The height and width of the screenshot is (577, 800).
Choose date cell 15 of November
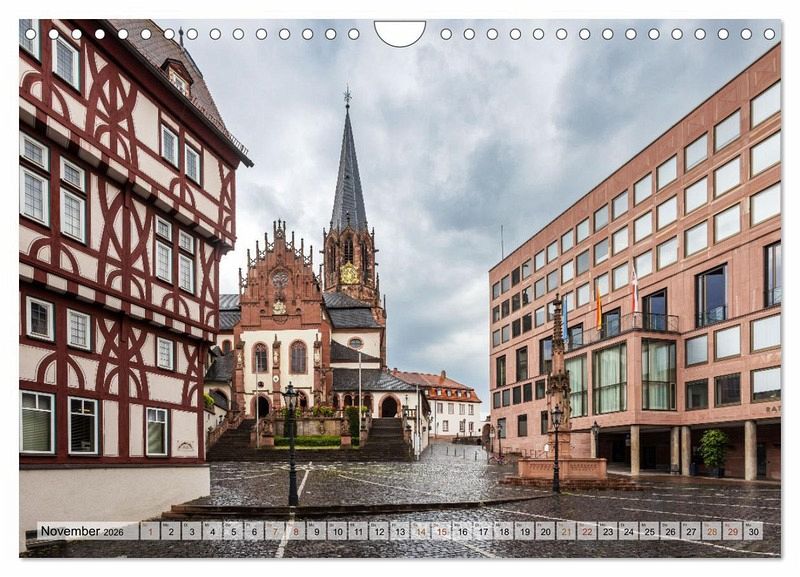442,531
